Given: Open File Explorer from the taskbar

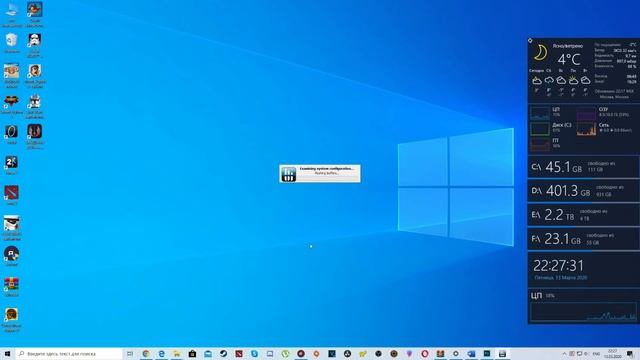Looking at the screenshot, I should (x=177, y=353).
